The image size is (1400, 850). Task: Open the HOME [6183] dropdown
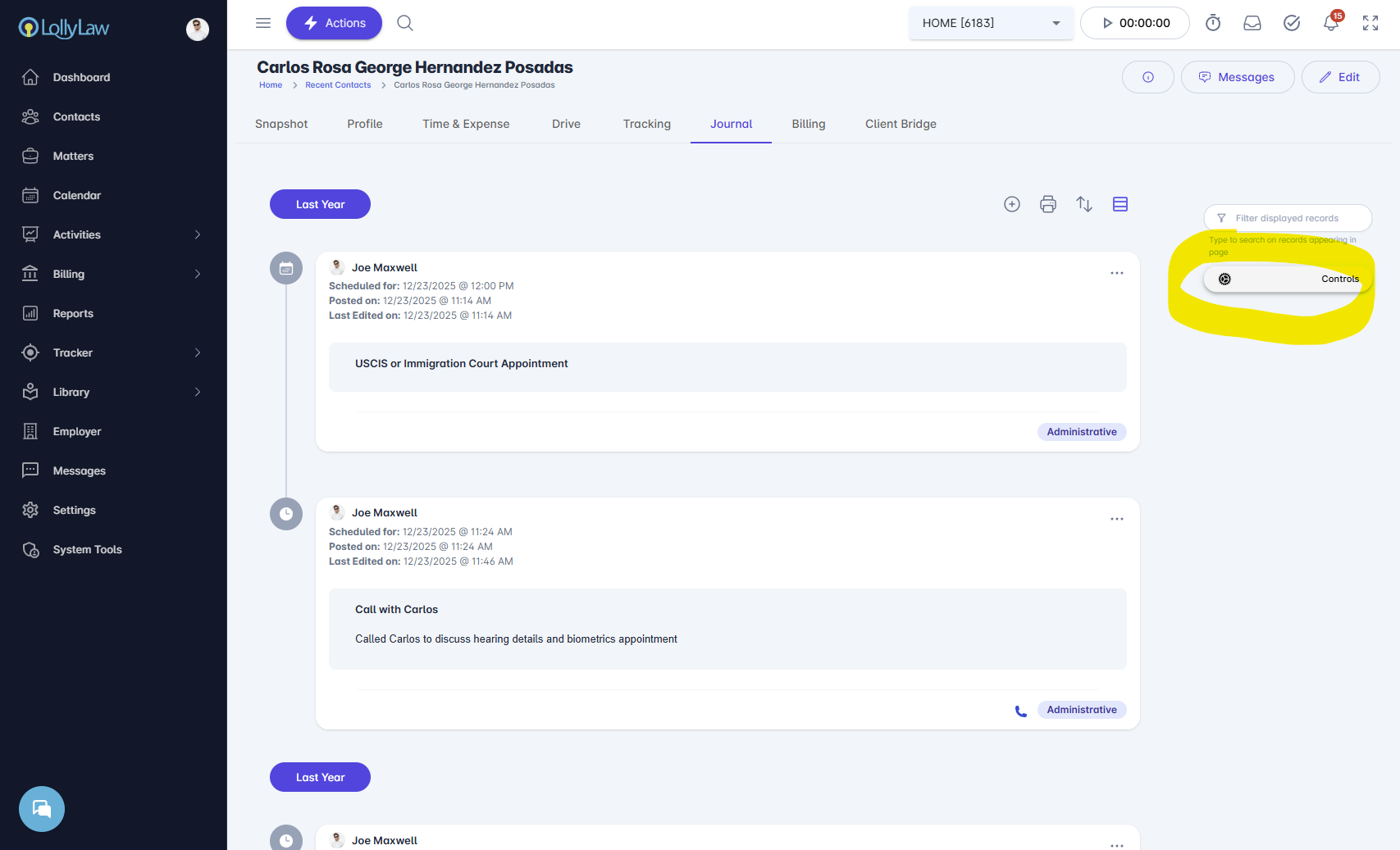(991, 23)
